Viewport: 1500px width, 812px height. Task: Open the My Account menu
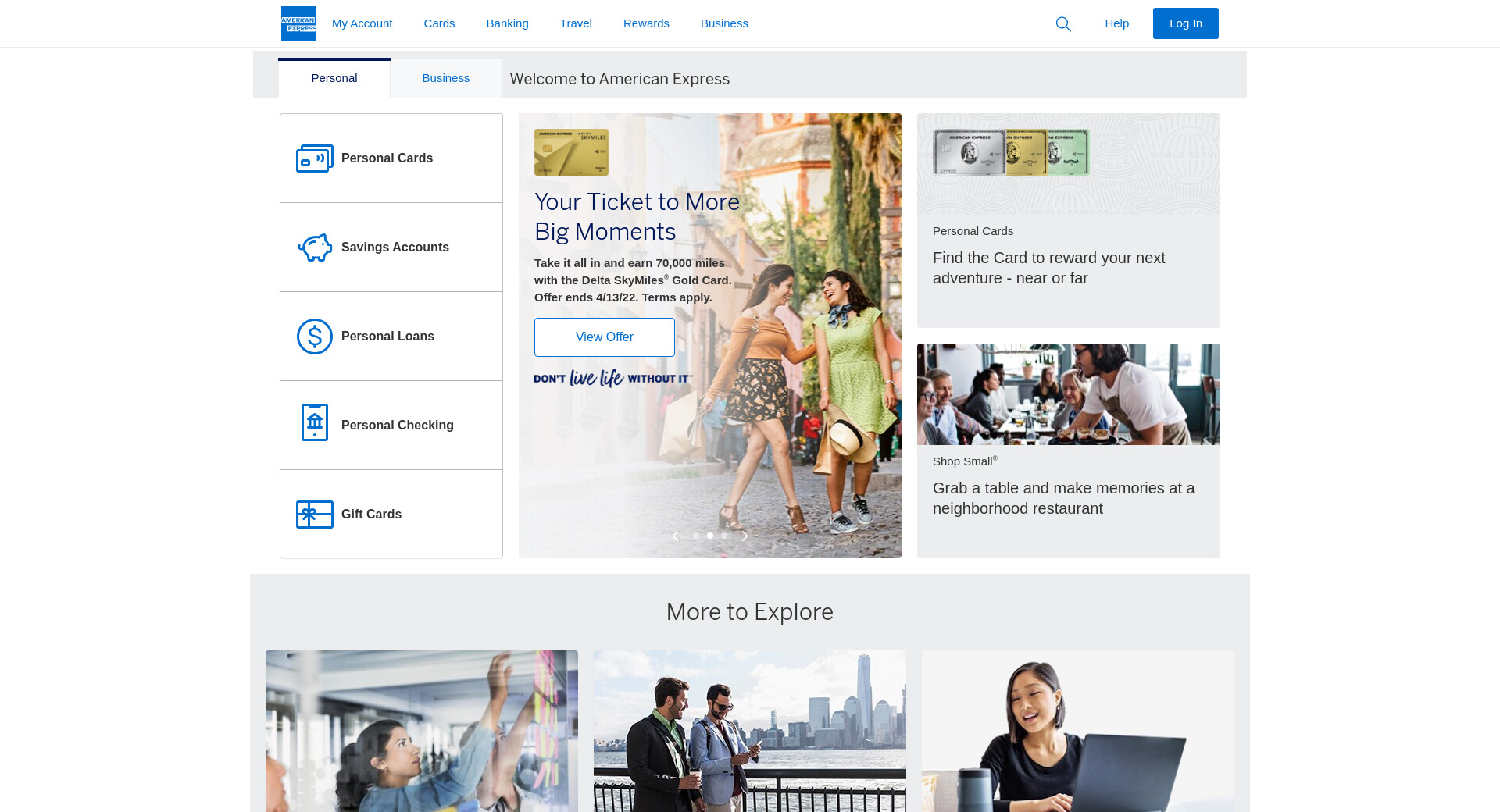362,23
